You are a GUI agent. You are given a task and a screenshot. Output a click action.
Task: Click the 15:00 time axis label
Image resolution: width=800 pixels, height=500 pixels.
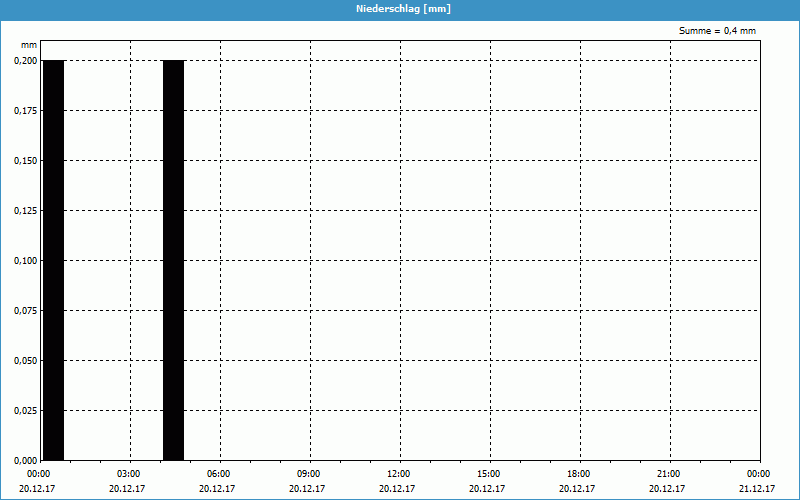point(489,474)
